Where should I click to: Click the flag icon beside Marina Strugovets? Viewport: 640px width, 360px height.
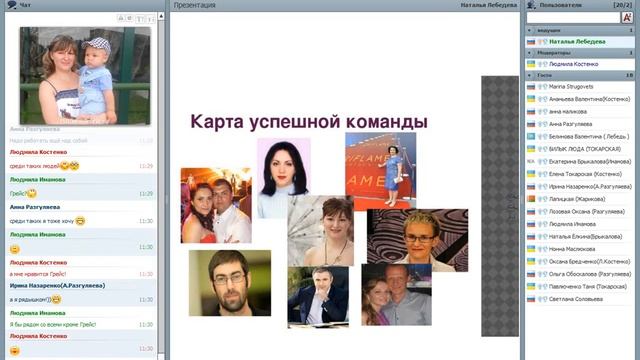coord(531,87)
